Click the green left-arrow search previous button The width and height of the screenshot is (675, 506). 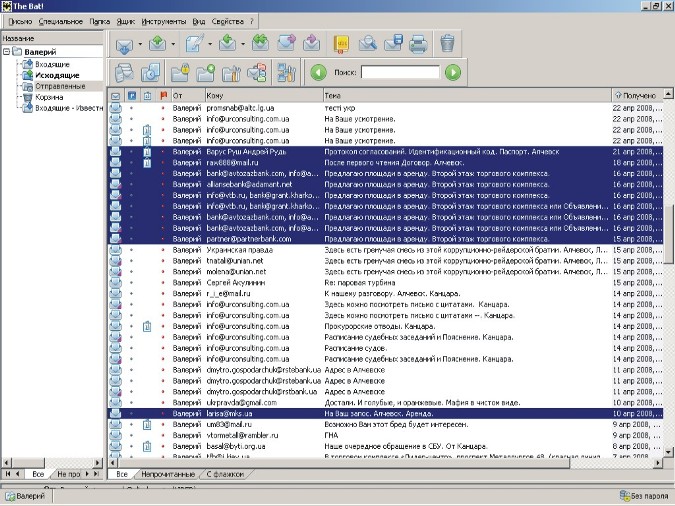(x=319, y=72)
